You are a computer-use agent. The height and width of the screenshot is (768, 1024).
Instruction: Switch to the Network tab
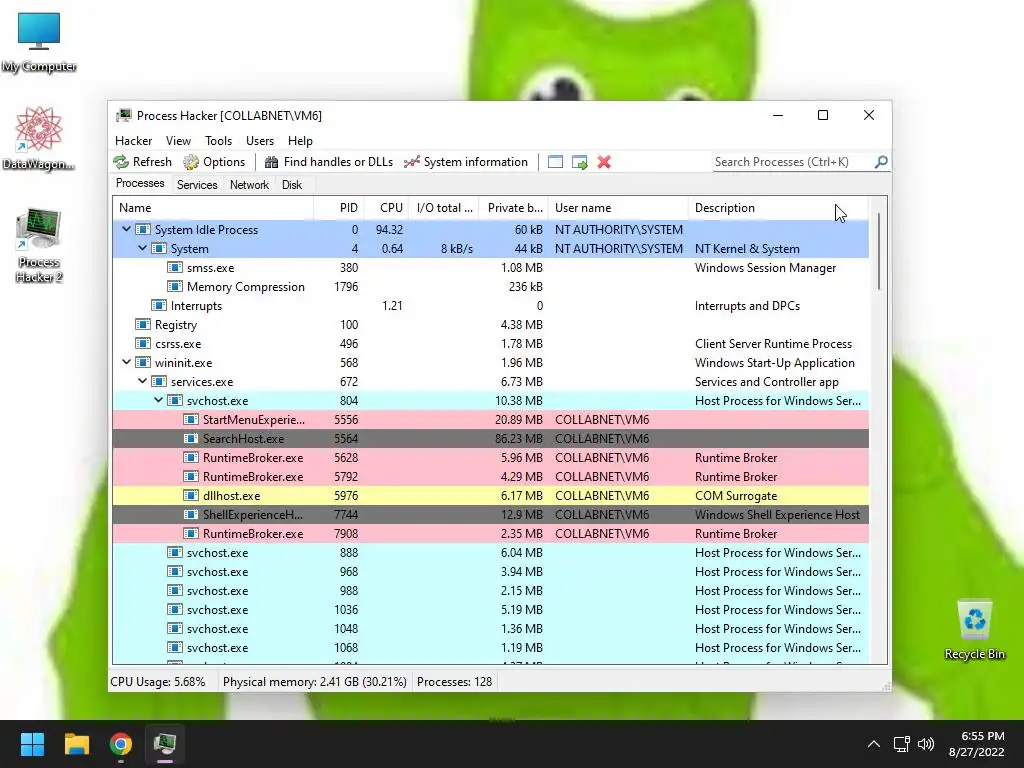[249, 185]
